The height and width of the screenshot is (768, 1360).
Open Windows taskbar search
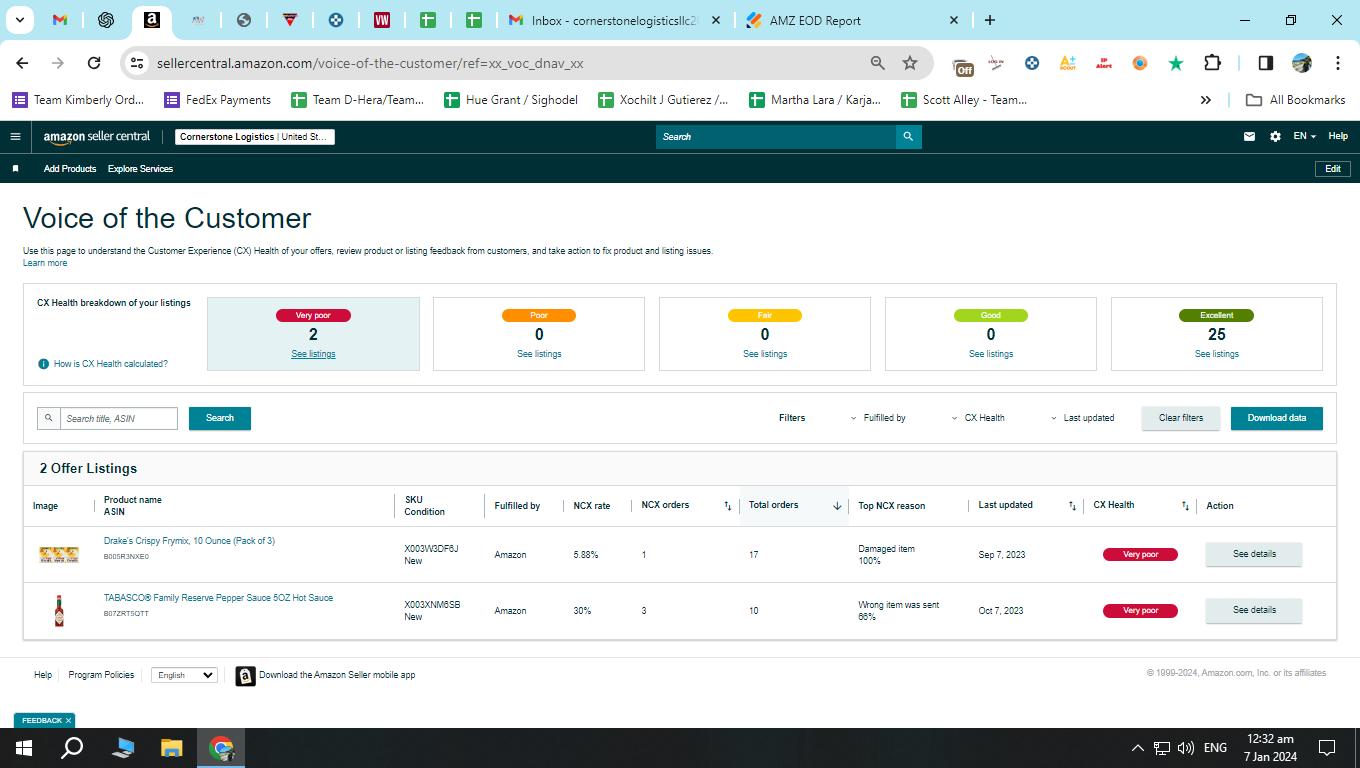[x=73, y=748]
